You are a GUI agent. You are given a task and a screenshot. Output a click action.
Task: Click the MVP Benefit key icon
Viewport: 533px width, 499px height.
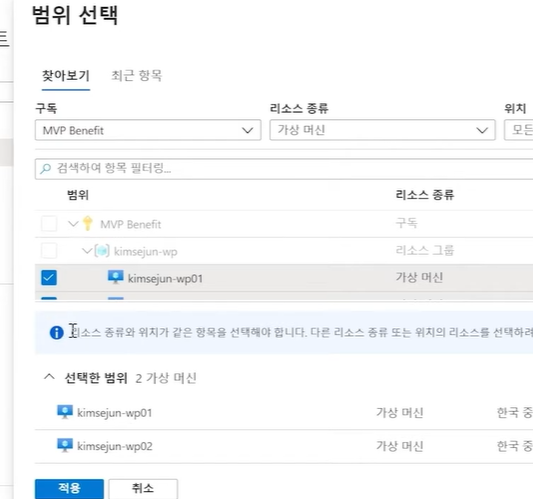pyautogui.click(x=88, y=223)
